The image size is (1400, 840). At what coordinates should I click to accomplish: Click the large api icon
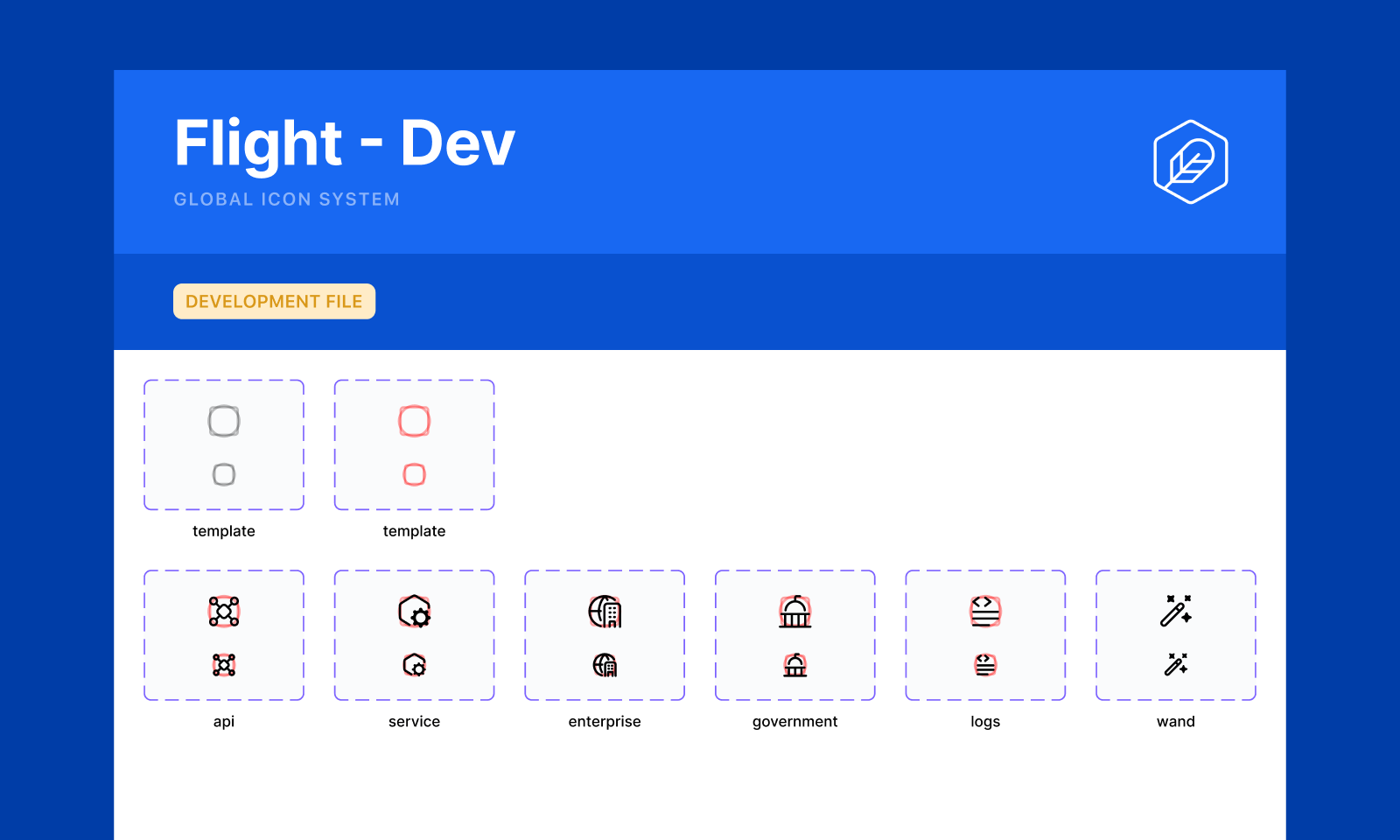(224, 612)
